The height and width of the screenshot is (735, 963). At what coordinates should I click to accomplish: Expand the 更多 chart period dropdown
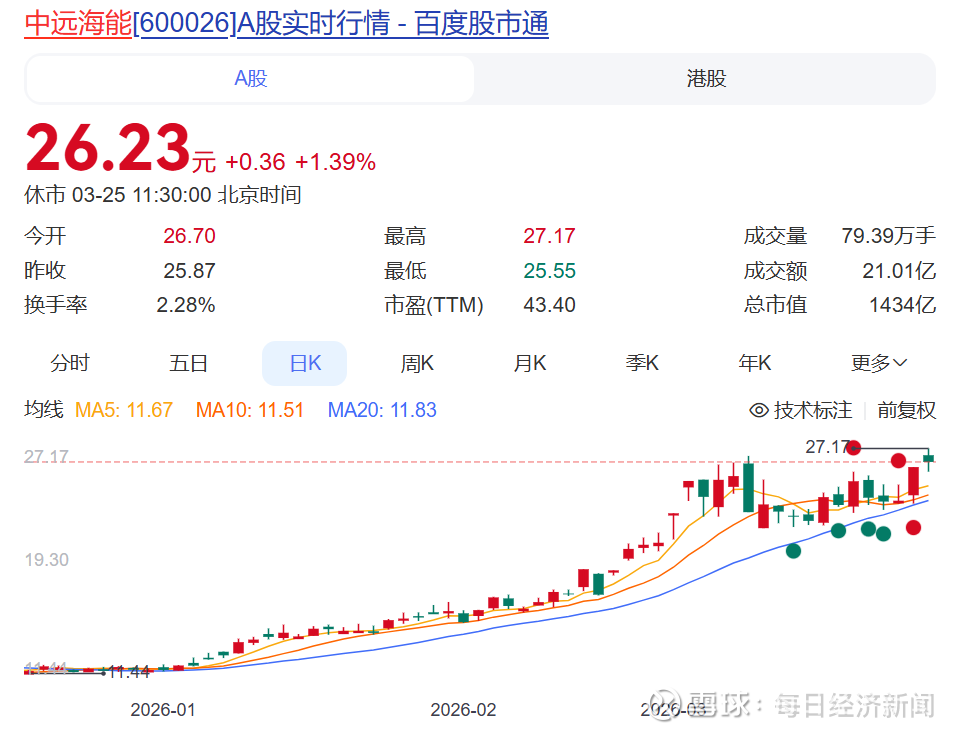pos(878,363)
